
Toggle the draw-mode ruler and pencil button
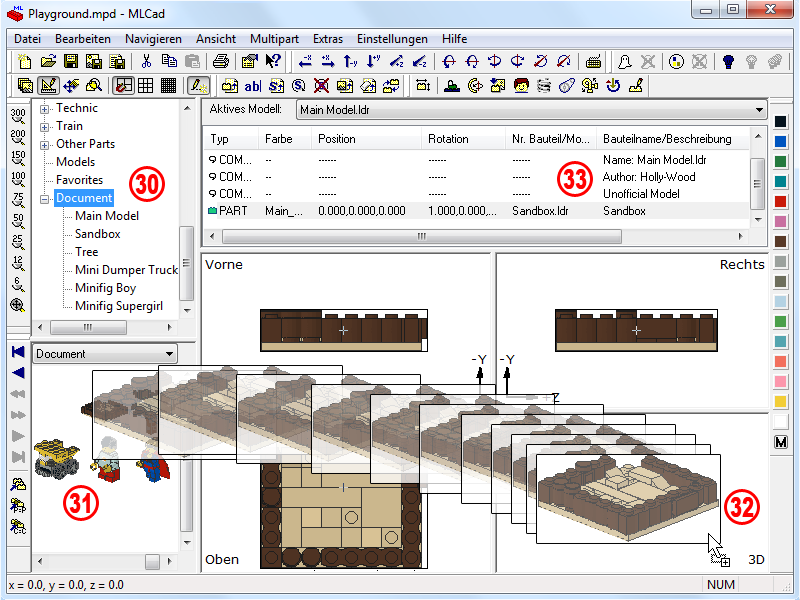click(48, 86)
